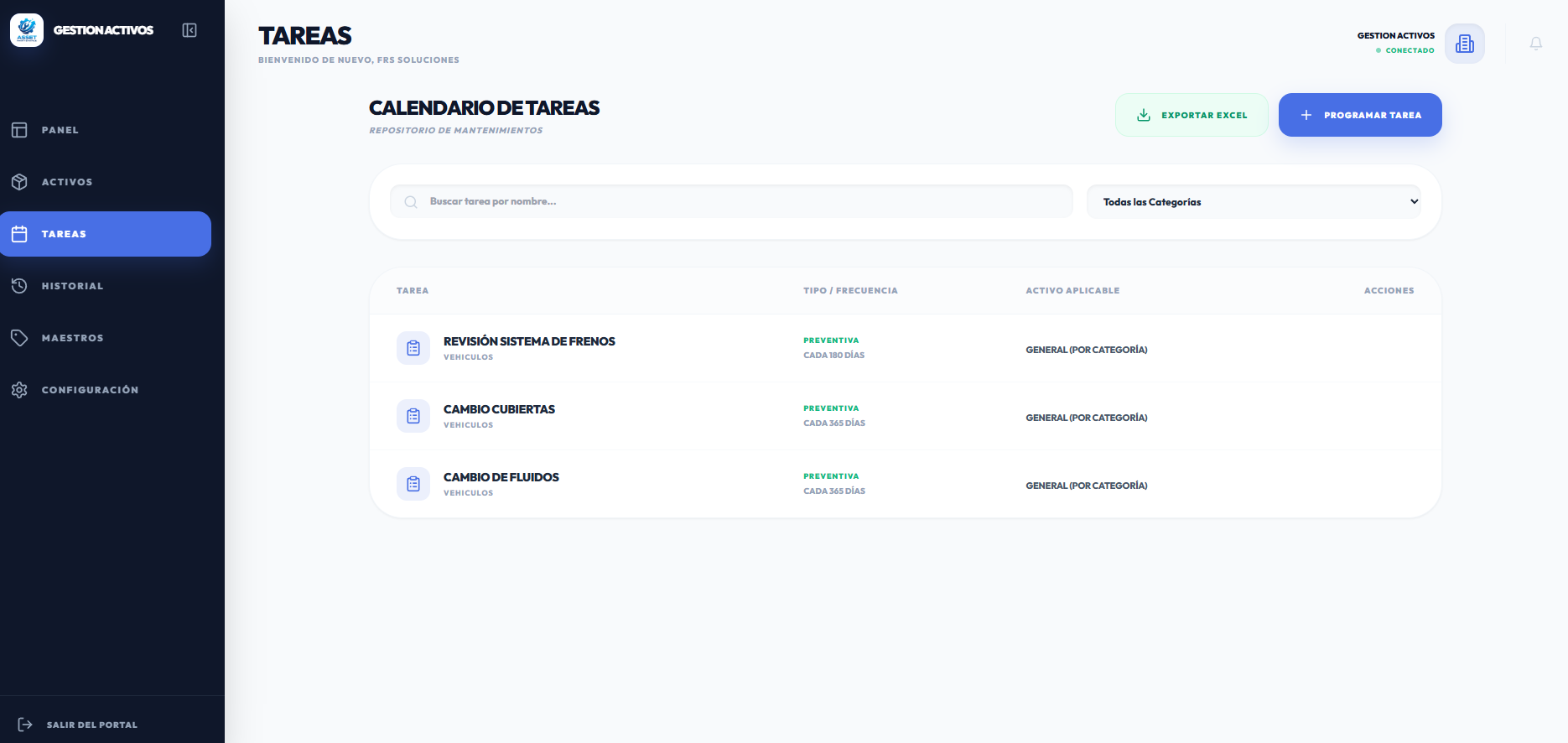Expand the Todas las Categorias dropdown
Viewport: 1568px width, 743px height.
pyautogui.click(x=1254, y=202)
